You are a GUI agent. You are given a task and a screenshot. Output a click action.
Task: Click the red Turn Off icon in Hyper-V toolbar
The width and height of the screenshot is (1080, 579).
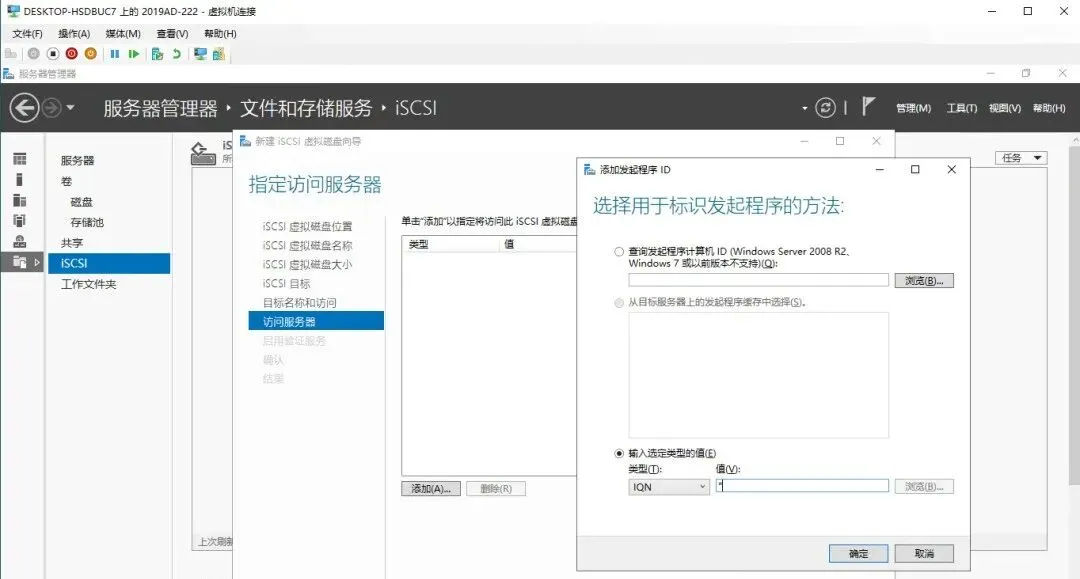pyautogui.click(x=72, y=56)
